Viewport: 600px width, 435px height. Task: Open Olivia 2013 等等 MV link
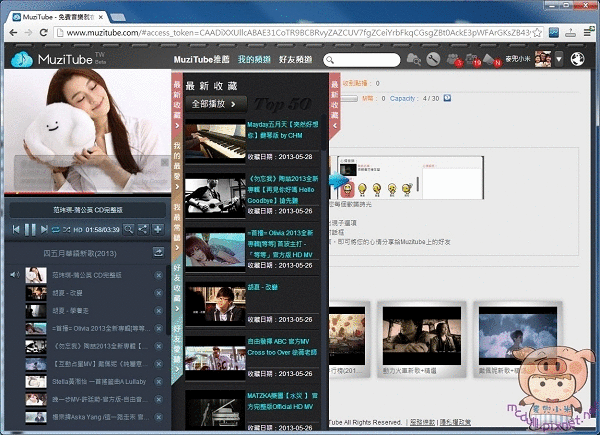coord(282,244)
